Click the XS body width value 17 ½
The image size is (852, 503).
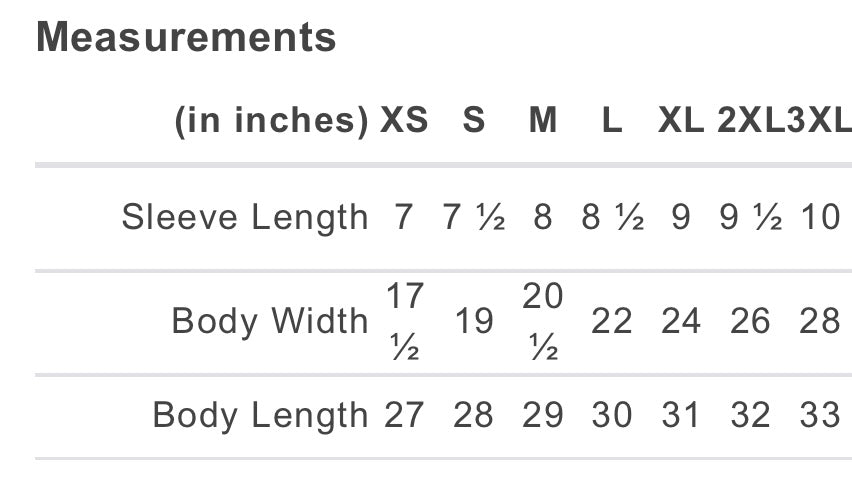coord(404,322)
